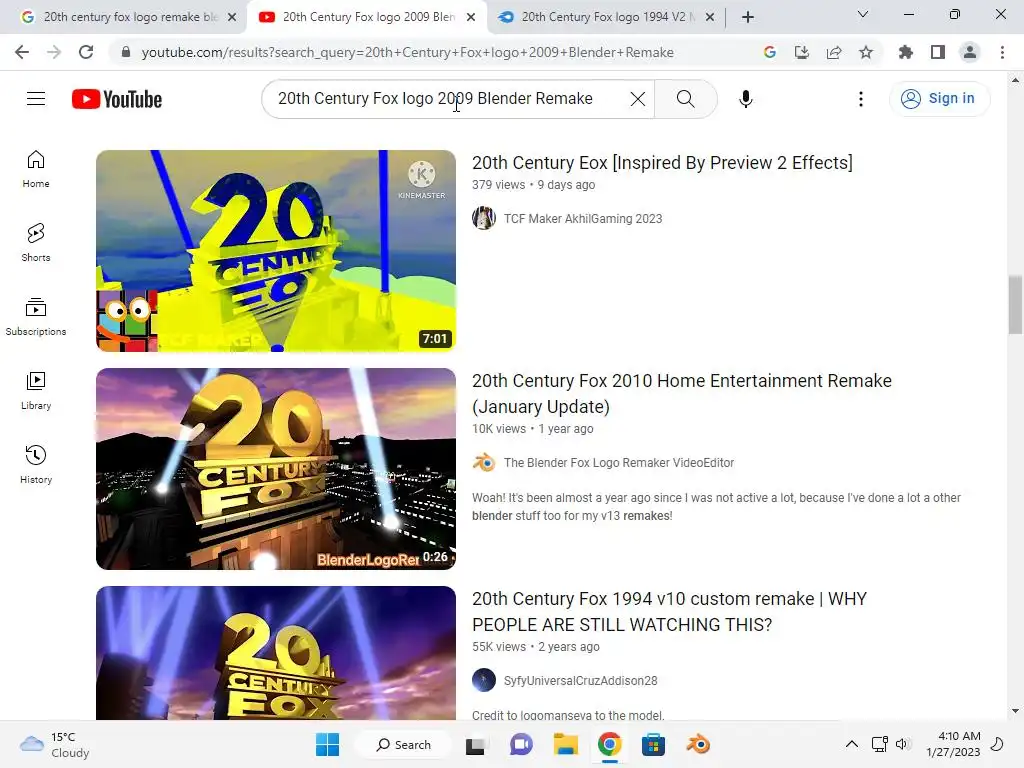Click the scrollbar down arrow
1024x768 pixels.
point(1015,711)
